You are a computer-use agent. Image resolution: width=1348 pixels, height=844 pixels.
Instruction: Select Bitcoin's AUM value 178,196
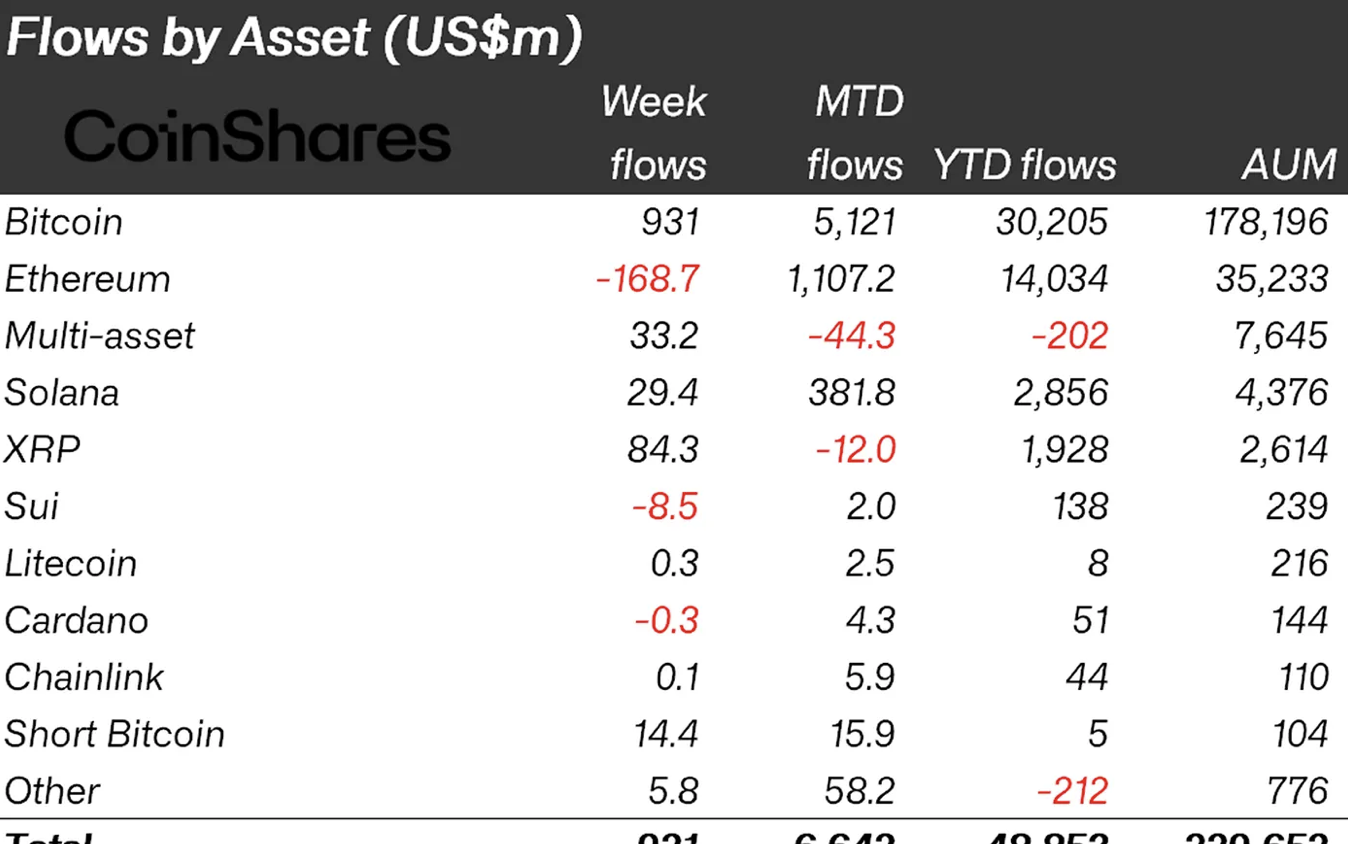[x=1264, y=222]
